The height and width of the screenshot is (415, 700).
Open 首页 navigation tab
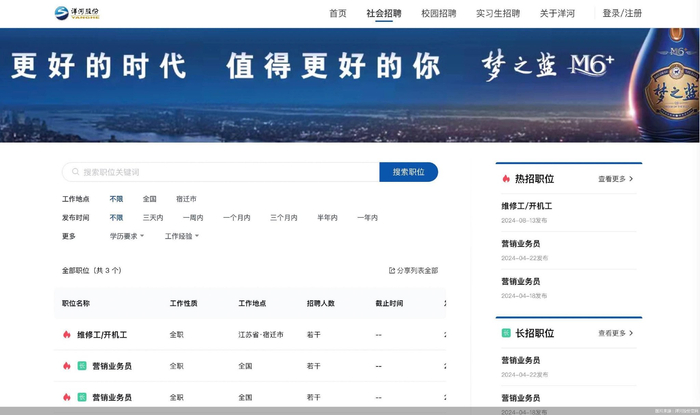338,13
